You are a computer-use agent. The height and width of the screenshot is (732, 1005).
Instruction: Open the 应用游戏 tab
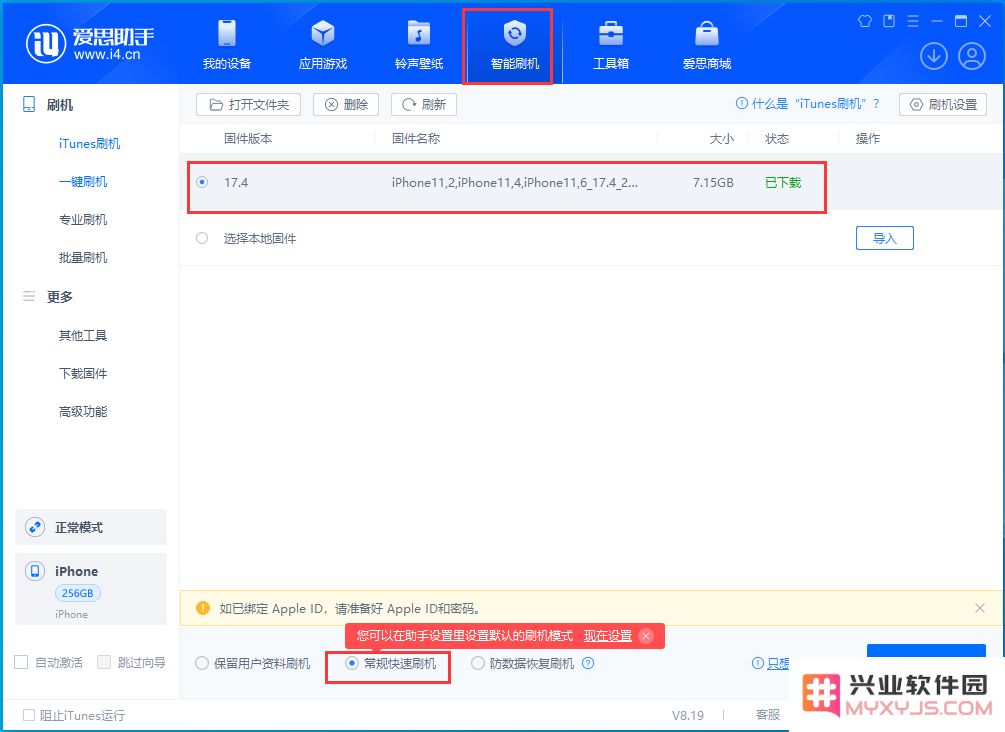click(x=323, y=44)
